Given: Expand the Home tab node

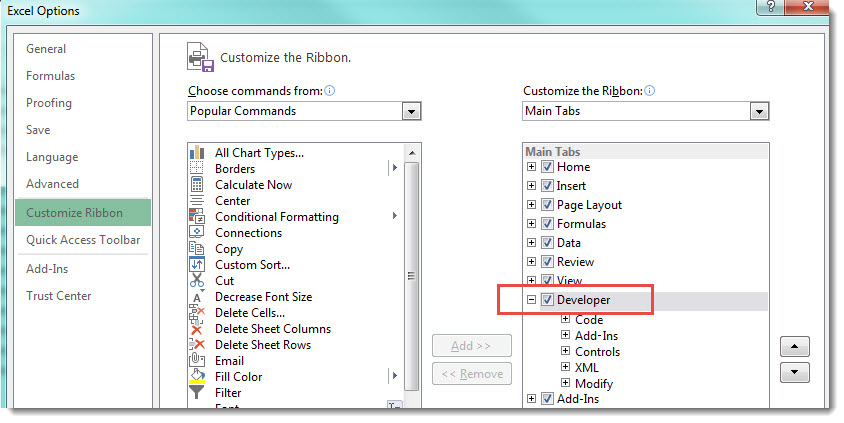Looking at the screenshot, I should pyautogui.click(x=531, y=167).
